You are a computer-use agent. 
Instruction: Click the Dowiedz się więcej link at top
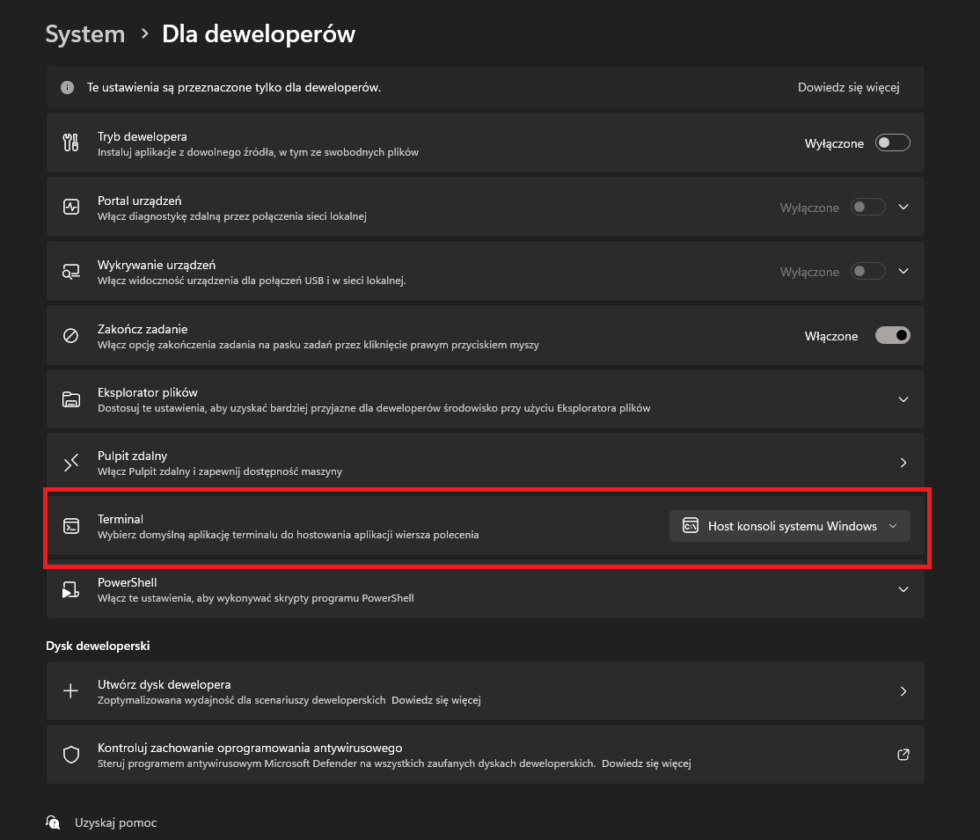tap(848, 88)
